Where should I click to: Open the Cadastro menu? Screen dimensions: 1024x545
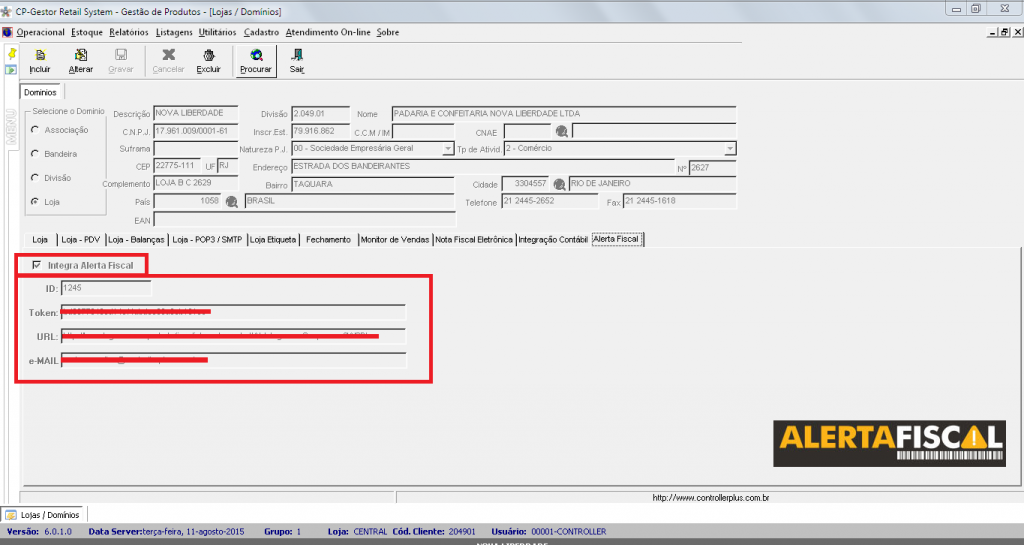(261, 32)
